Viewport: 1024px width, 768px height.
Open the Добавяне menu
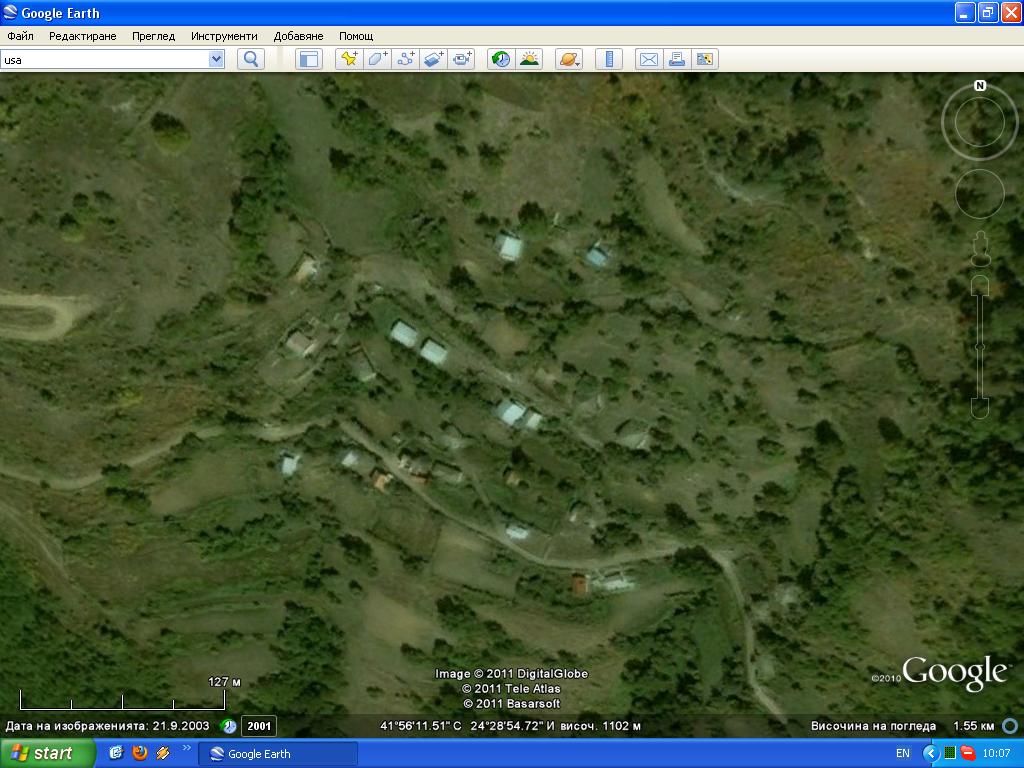click(298, 36)
